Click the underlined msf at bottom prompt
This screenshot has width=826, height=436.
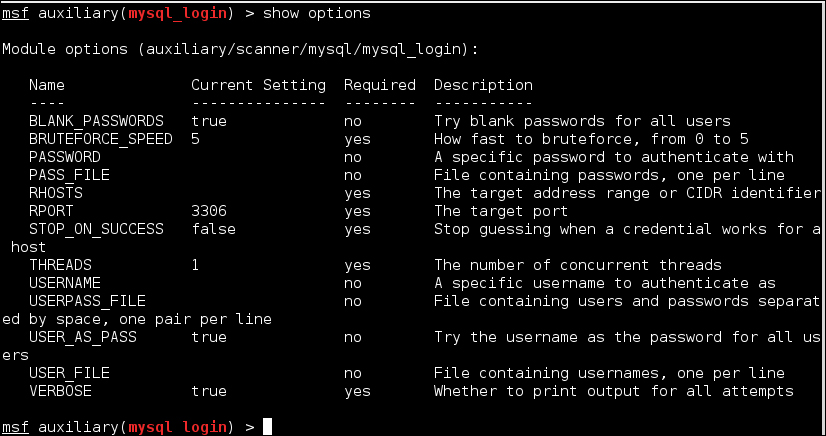coord(15,427)
